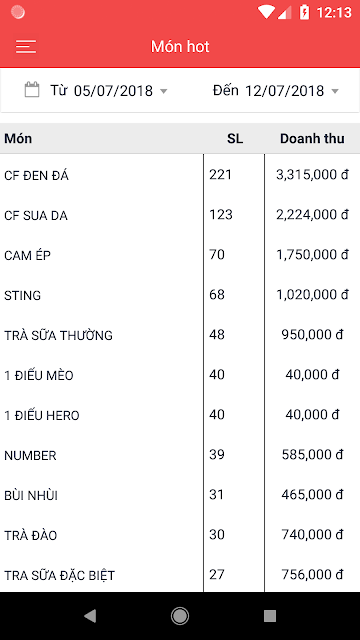Expand the Đến 12/07/2018 date dropdown arrow

(x=335, y=91)
